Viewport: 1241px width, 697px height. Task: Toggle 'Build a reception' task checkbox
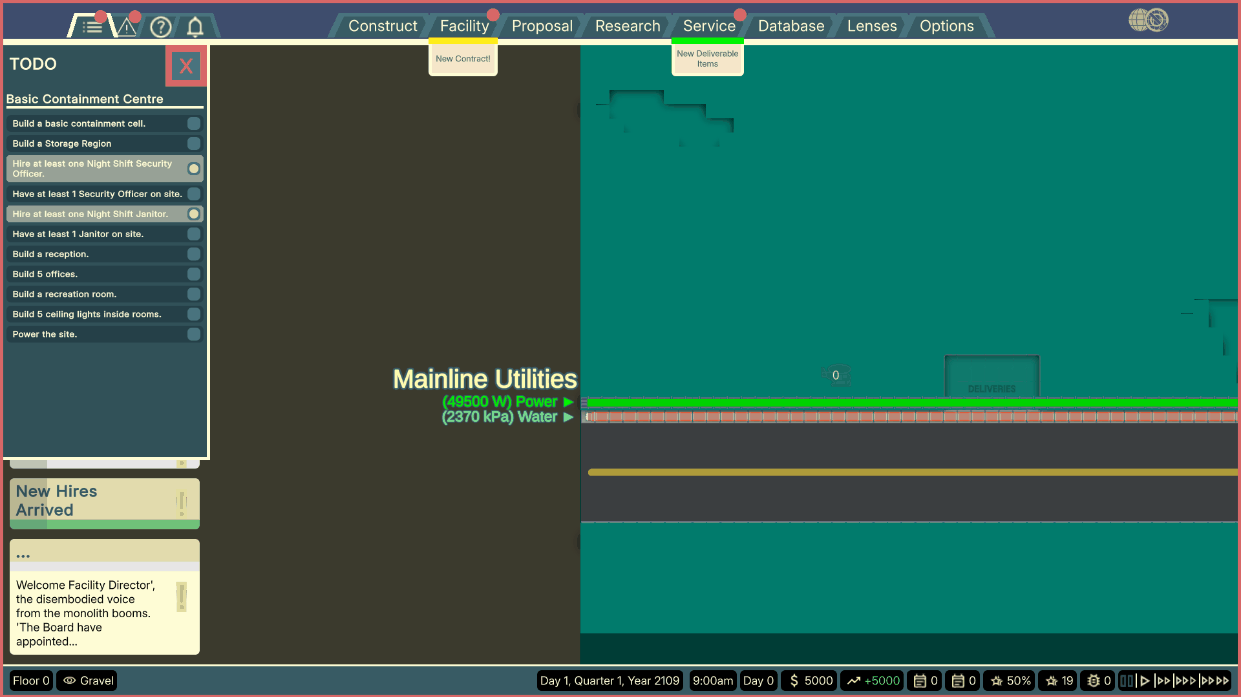tap(194, 254)
